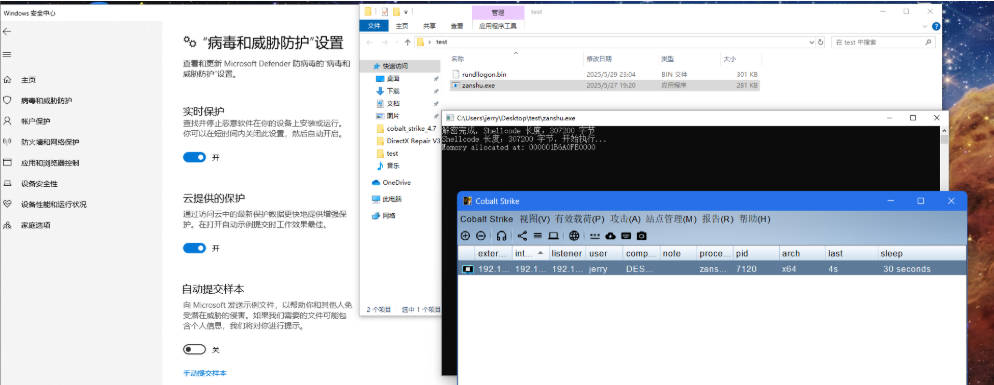Open the cloud downloads icon

tap(610, 236)
